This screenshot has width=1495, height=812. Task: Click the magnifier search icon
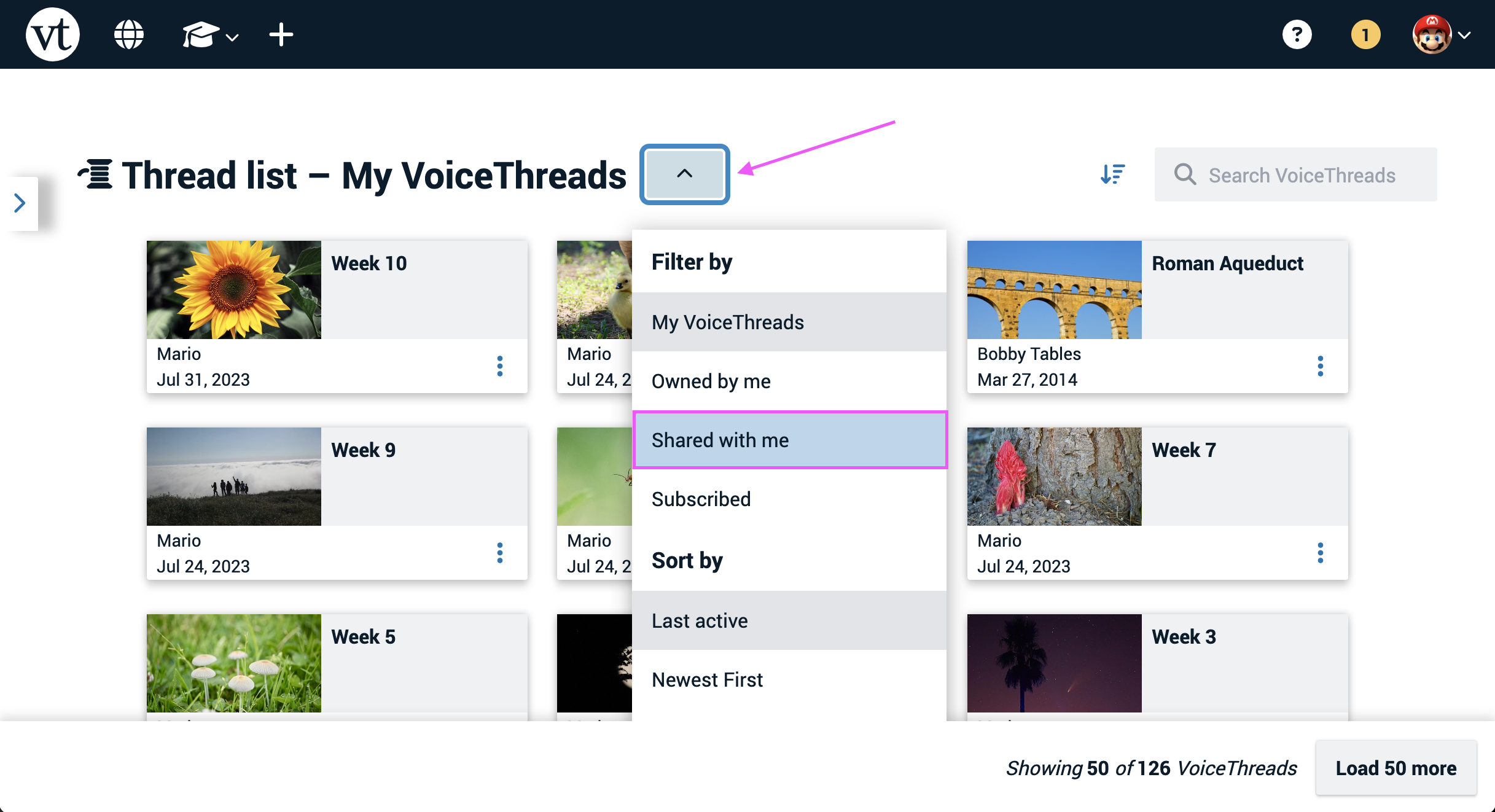(1185, 174)
